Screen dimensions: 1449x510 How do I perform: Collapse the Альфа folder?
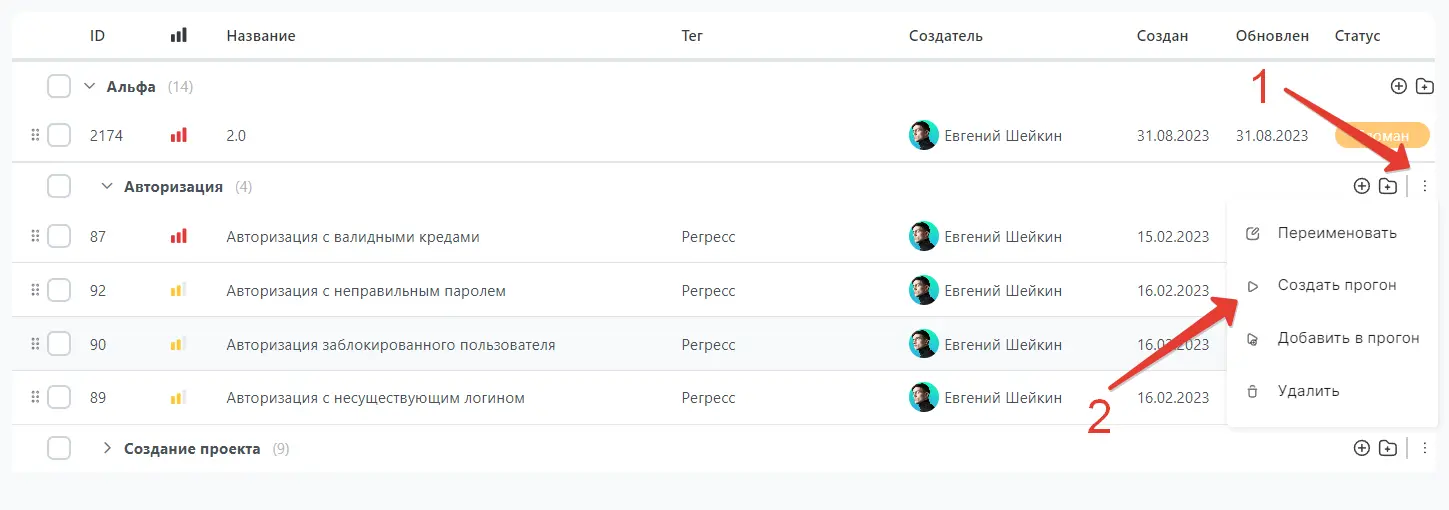(89, 87)
